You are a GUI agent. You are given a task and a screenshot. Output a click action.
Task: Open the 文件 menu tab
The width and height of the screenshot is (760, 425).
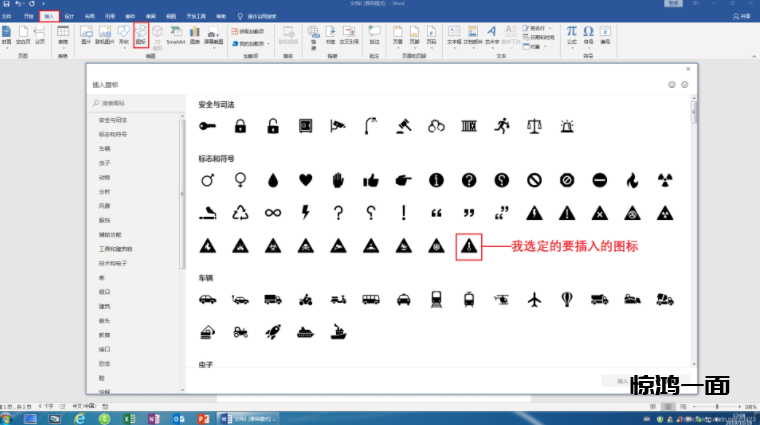click(x=8, y=17)
